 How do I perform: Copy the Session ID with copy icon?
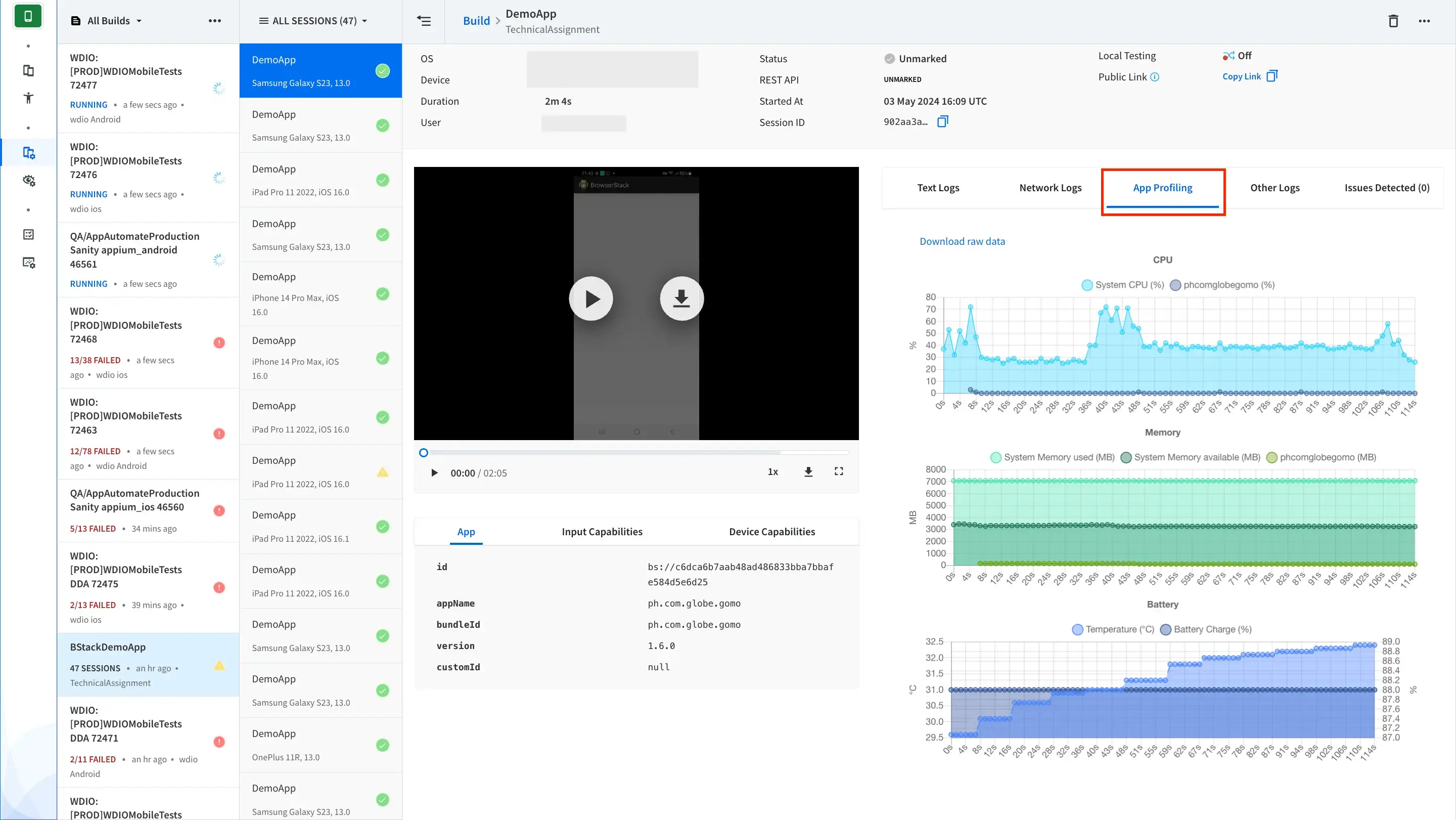[x=942, y=121]
